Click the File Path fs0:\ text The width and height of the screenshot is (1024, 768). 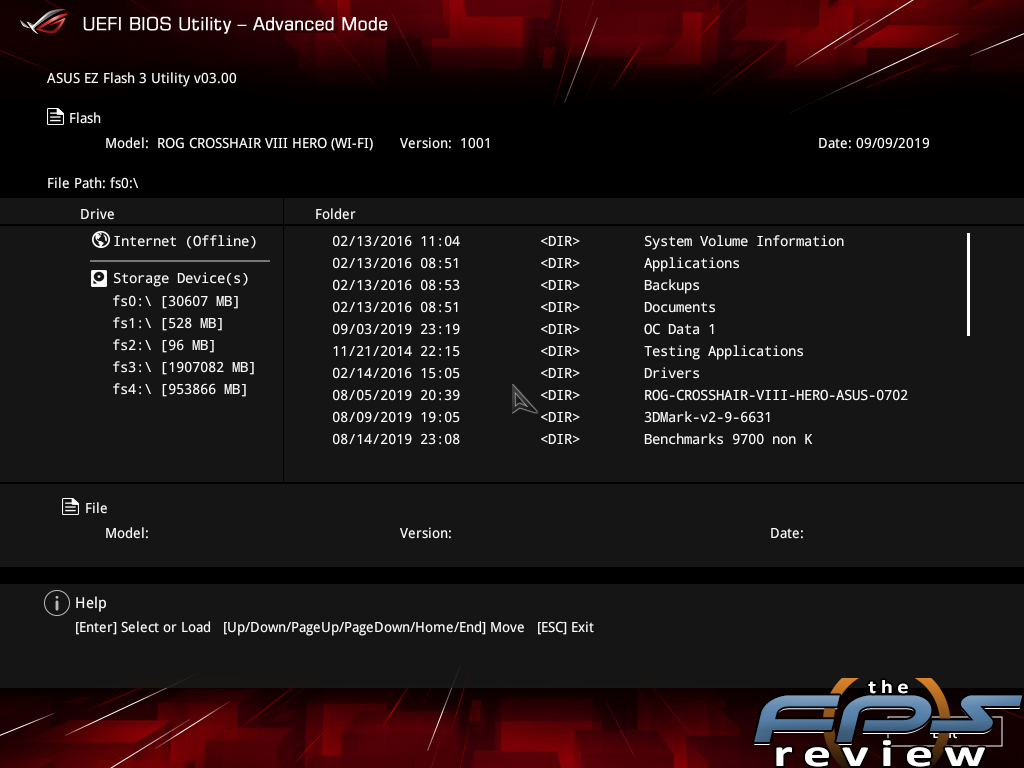tap(93, 183)
